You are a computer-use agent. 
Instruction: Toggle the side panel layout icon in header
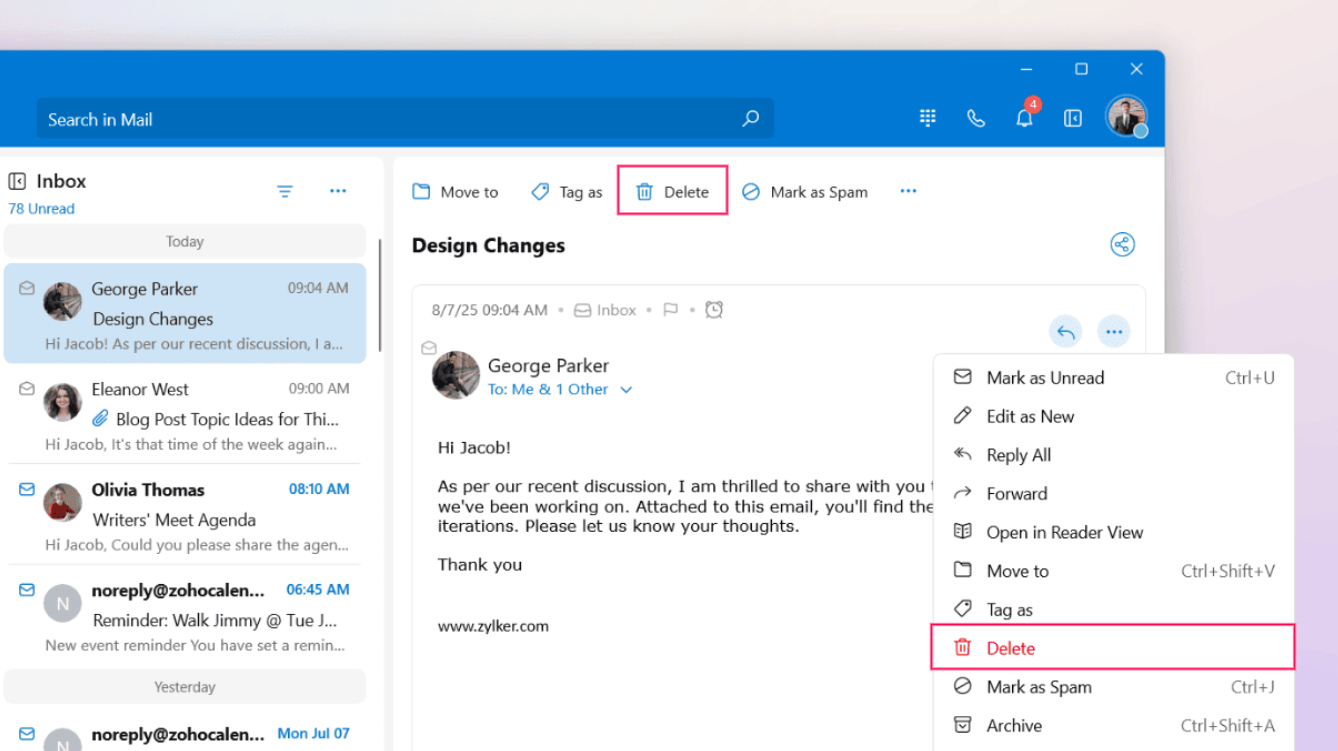pos(1072,118)
